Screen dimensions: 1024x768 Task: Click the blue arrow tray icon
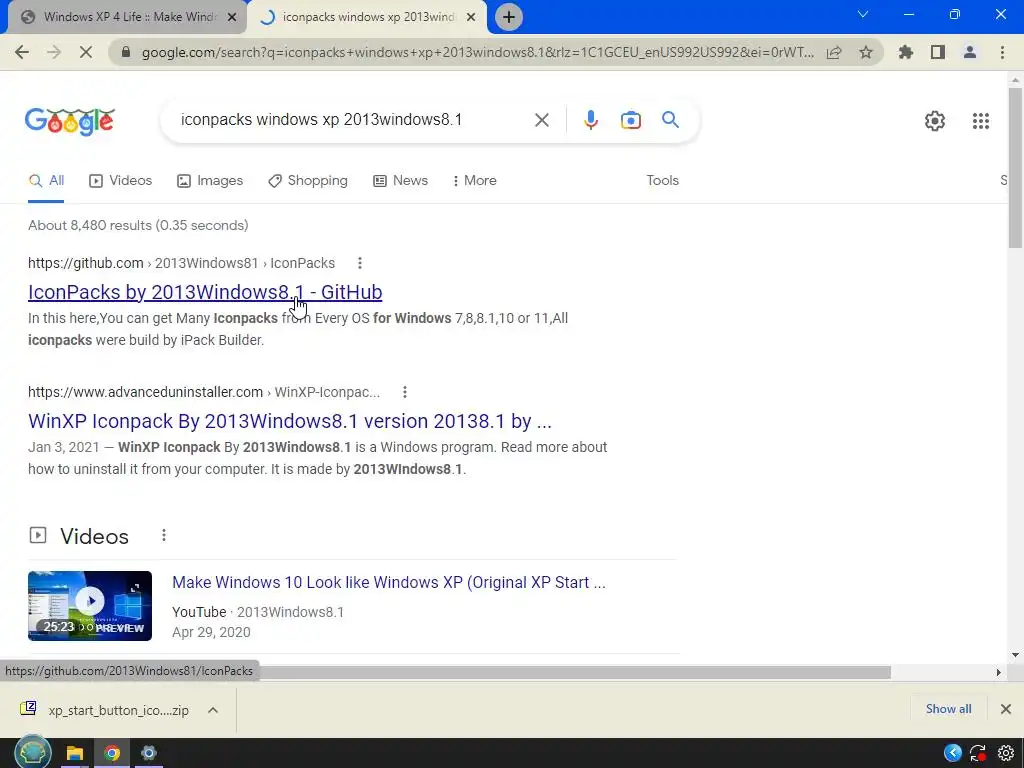[953, 753]
